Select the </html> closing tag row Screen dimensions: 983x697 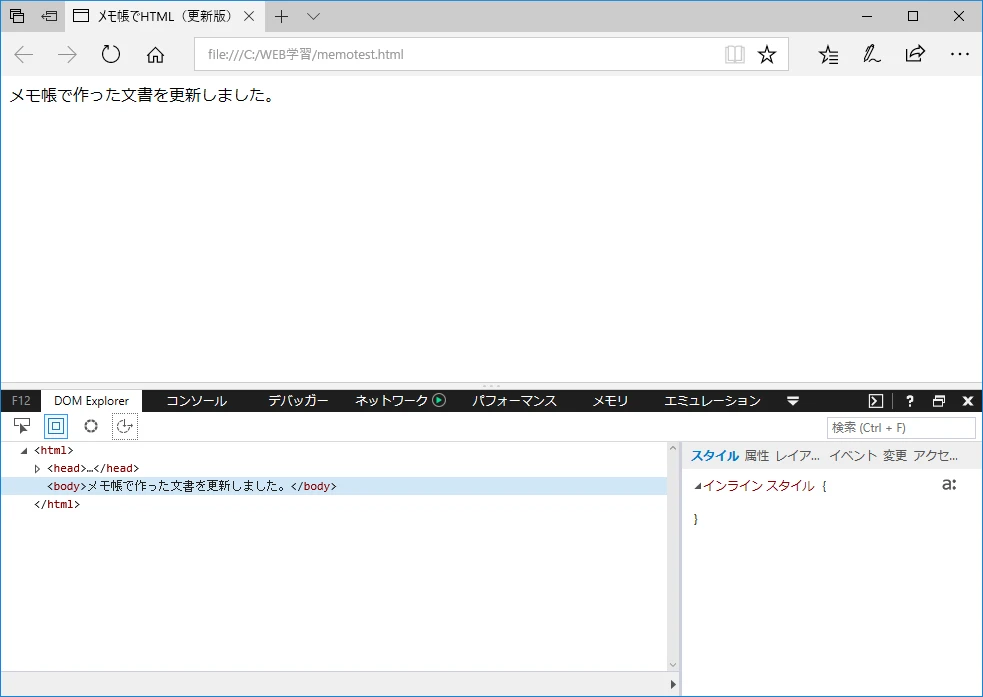(x=334, y=504)
